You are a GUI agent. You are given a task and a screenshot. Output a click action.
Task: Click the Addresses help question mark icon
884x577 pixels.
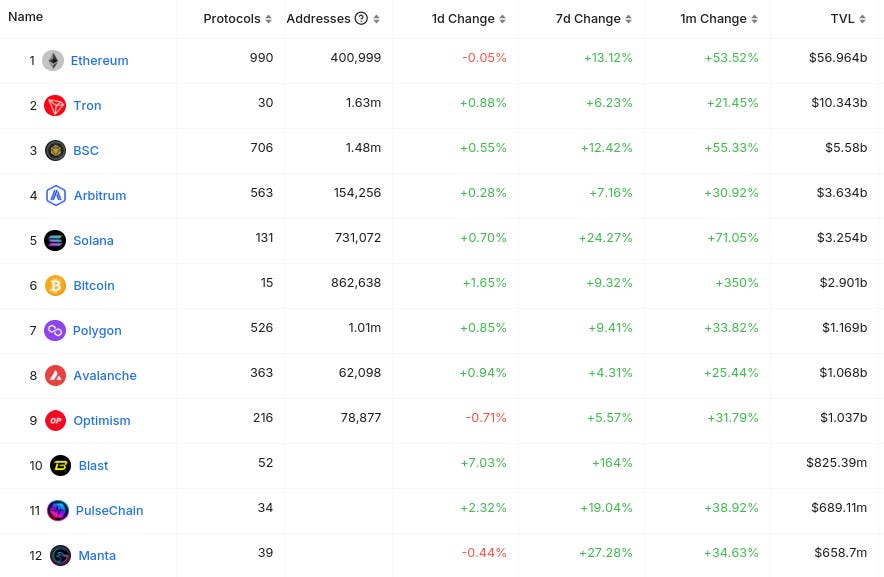pyautogui.click(x=361, y=19)
